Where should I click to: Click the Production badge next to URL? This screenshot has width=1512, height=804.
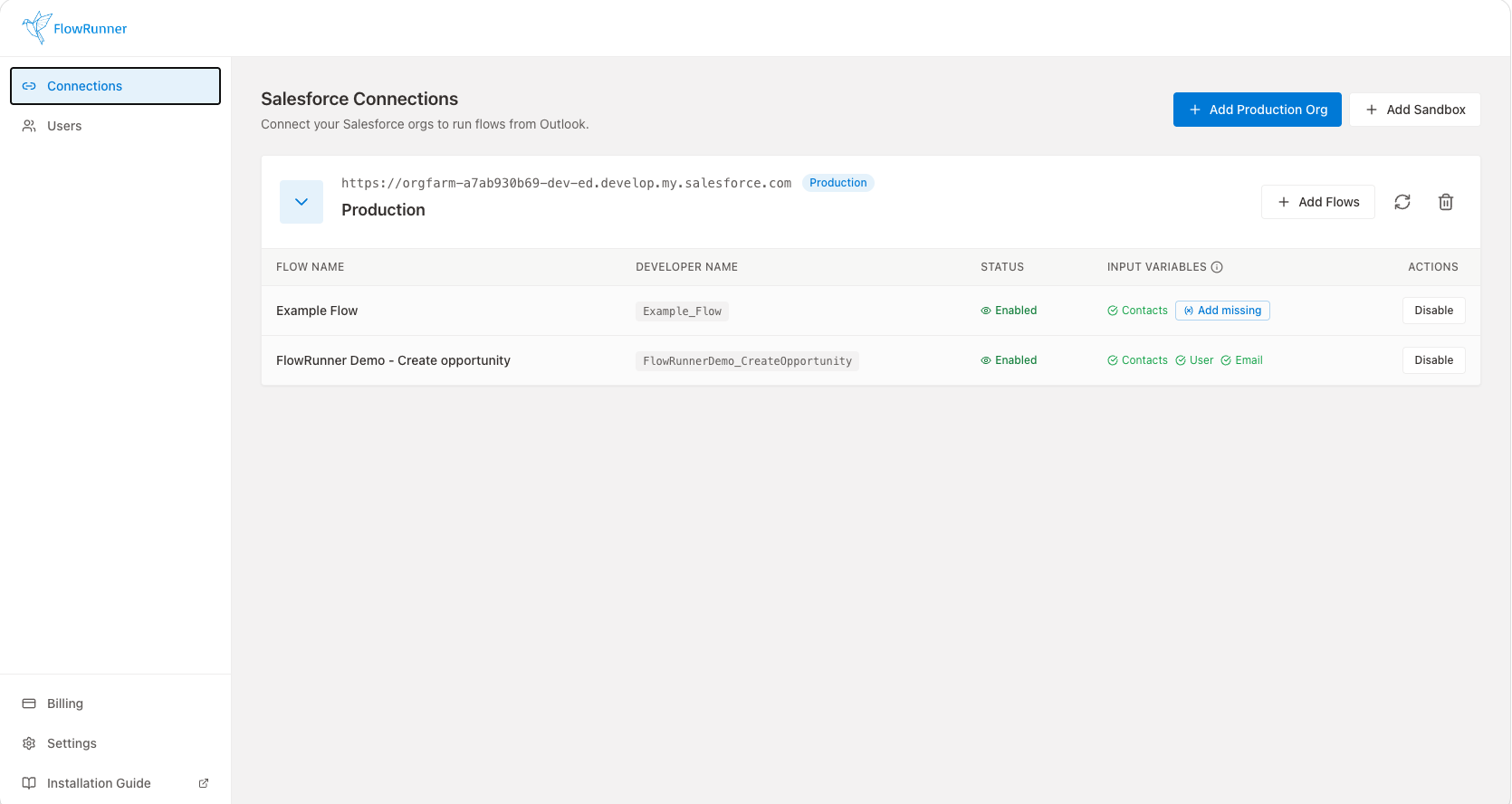coord(837,183)
